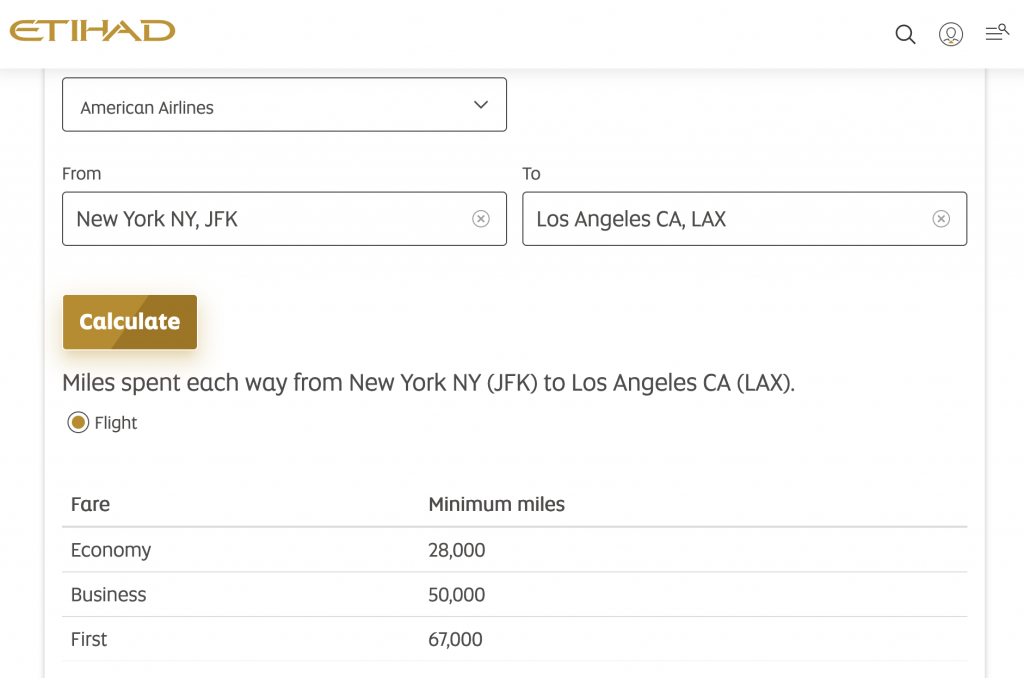Clear the New York JFK origin field
The width and height of the screenshot is (1024, 678).
(481, 219)
